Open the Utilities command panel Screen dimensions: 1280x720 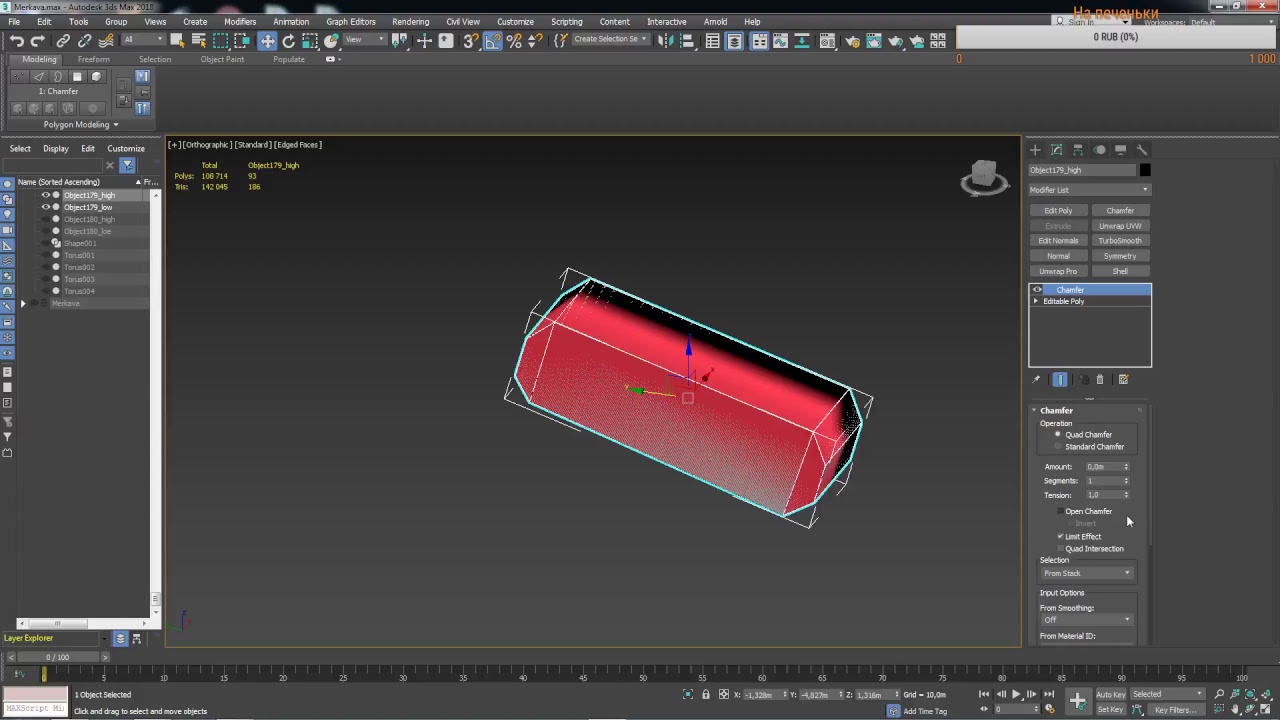click(x=1142, y=150)
